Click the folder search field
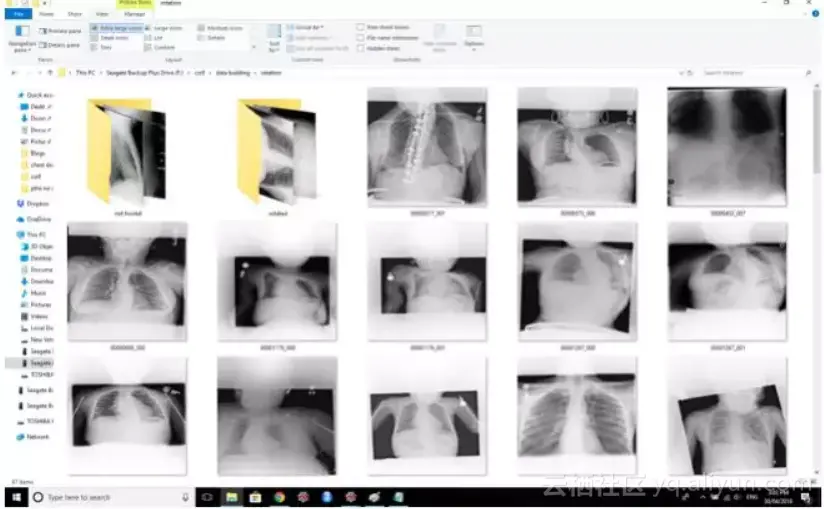Image resolution: width=824 pixels, height=509 pixels. coord(755,73)
